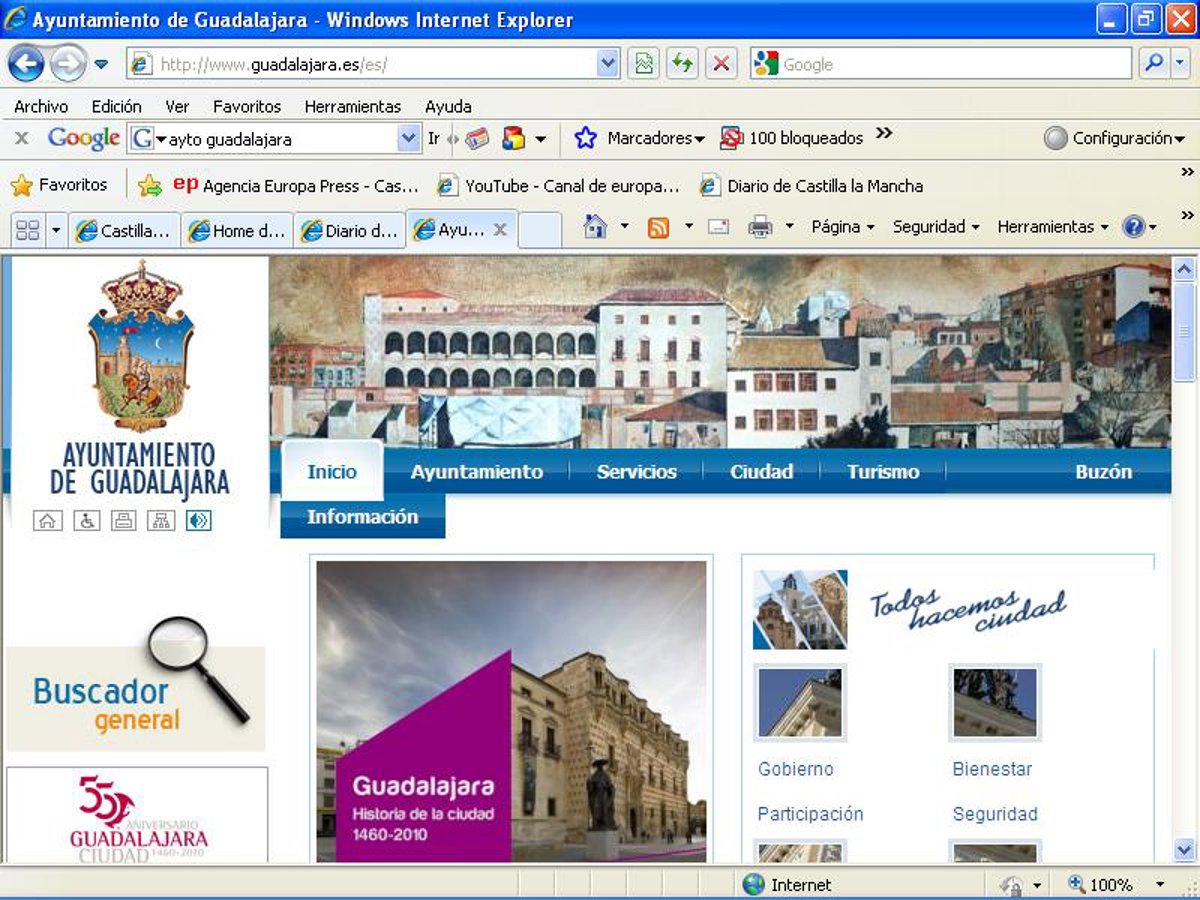Click the site accessibility wheelchair icon
The height and width of the screenshot is (900, 1200).
pyautogui.click(x=86, y=520)
